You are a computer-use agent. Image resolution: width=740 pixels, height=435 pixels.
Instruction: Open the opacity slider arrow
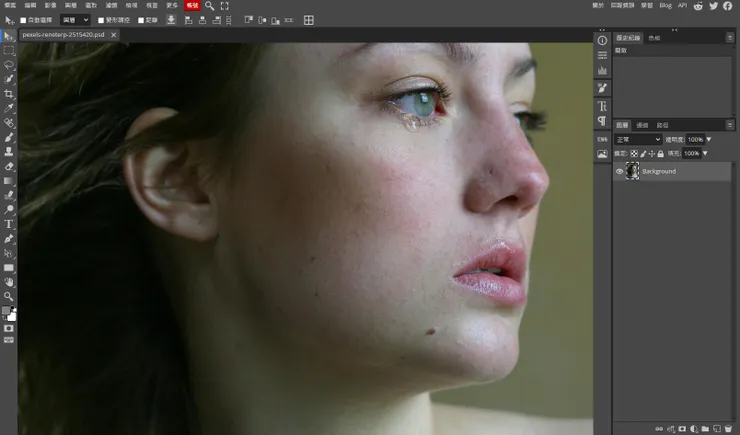pyautogui.click(x=708, y=140)
